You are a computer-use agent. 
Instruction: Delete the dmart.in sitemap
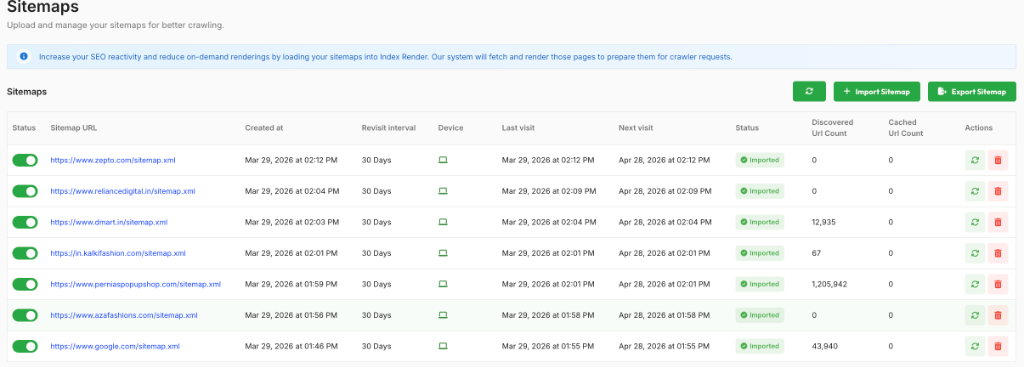pos(998,222)
